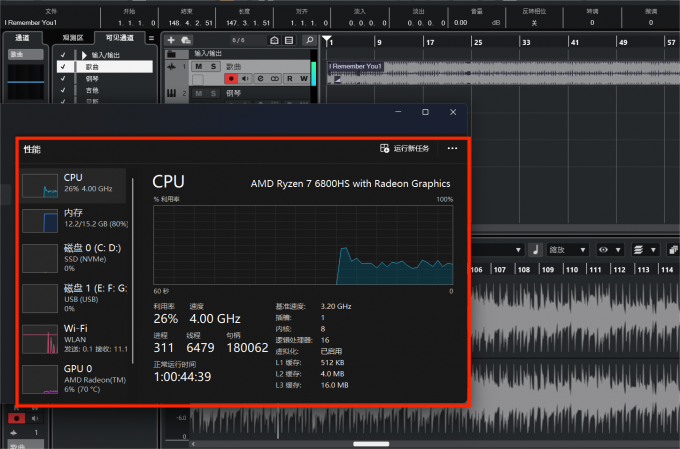Solo the 钢琴 instrument track

(x=213, y=93)
